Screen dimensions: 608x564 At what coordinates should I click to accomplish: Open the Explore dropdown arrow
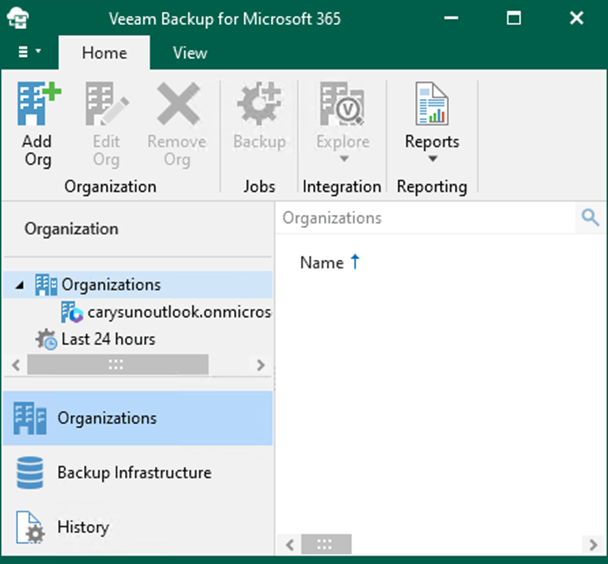point(343,159)
